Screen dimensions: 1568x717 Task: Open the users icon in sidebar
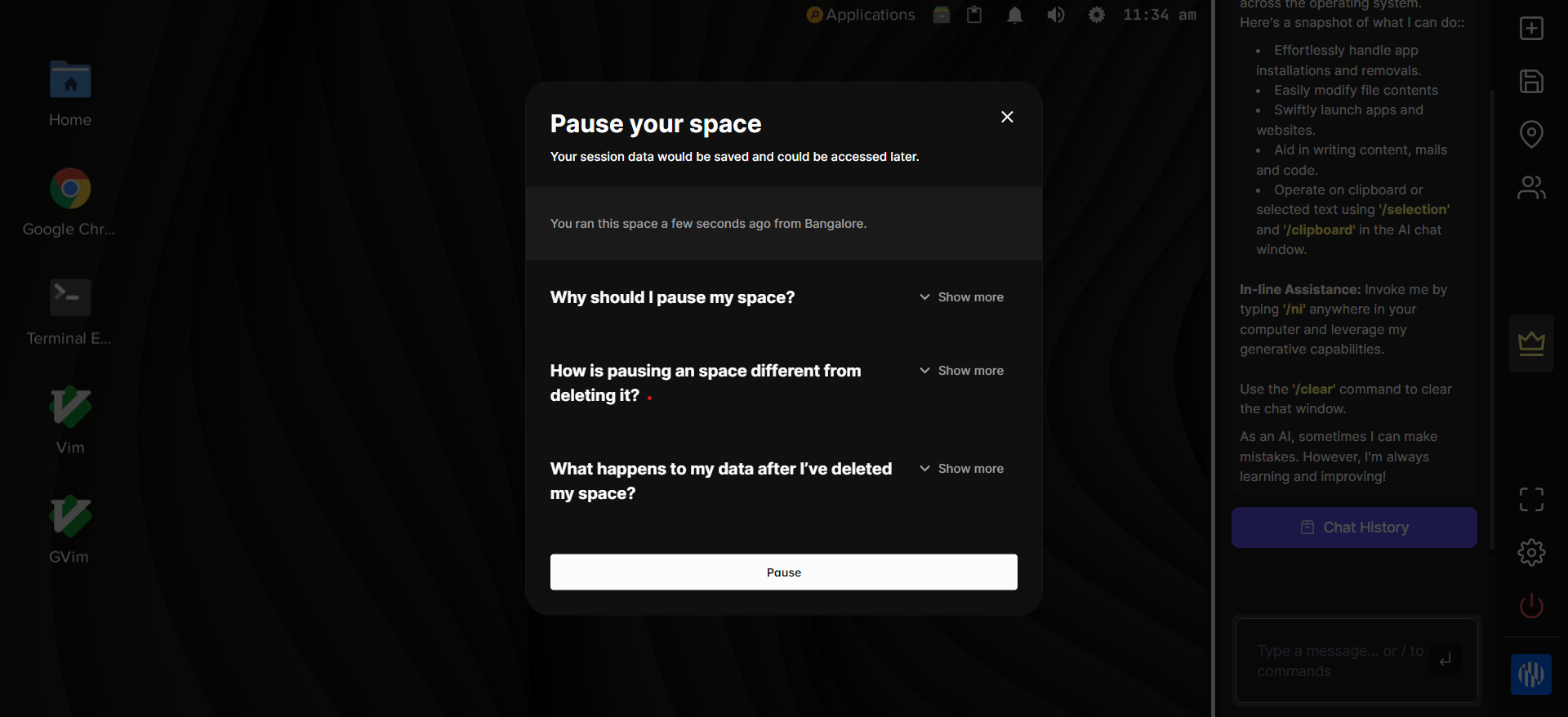pyautogui.click(x=1531, y=188)
